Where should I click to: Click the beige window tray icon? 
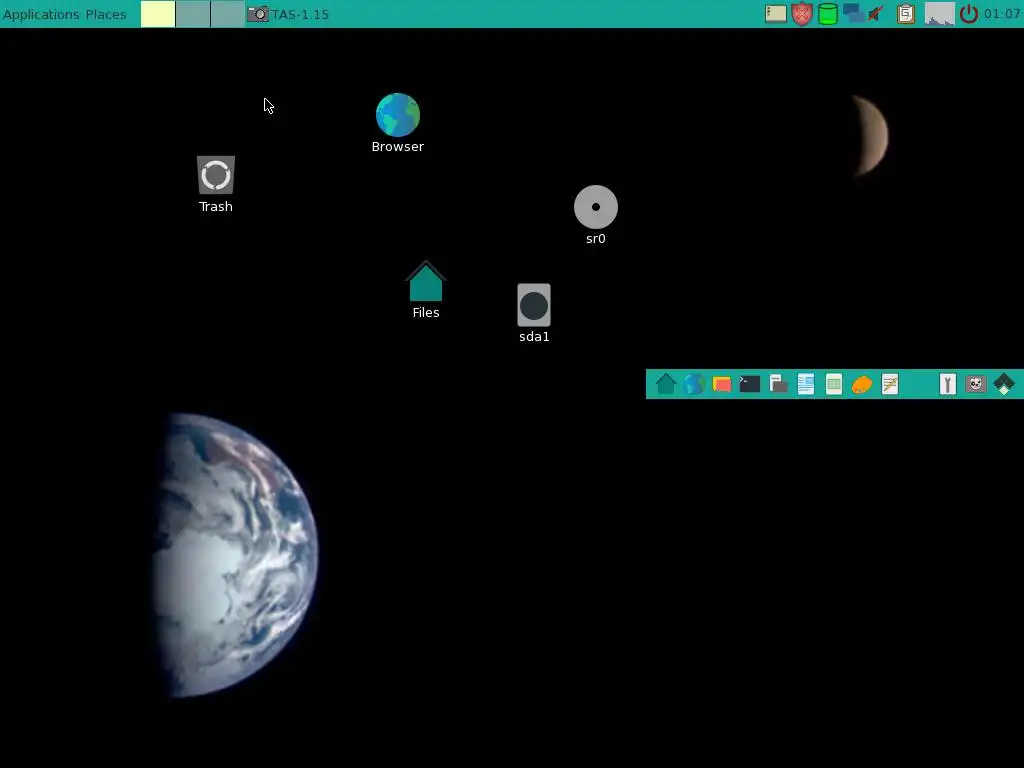pos(776,14)
